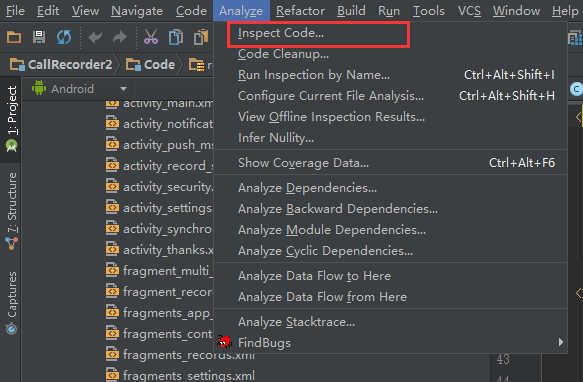Choose Analyze Module Dependencies...
The width and height of the screenshot is (583, 382).
pos(390,230)
